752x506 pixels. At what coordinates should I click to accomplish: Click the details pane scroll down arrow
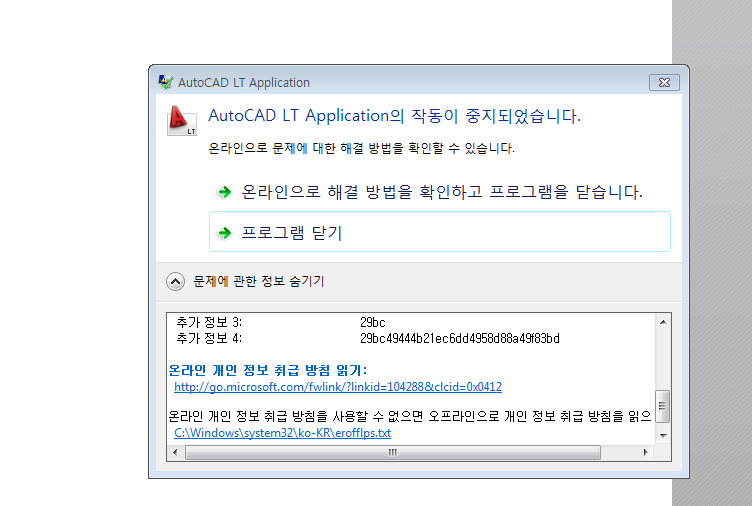pyautogui.click(x=663, y=436)
